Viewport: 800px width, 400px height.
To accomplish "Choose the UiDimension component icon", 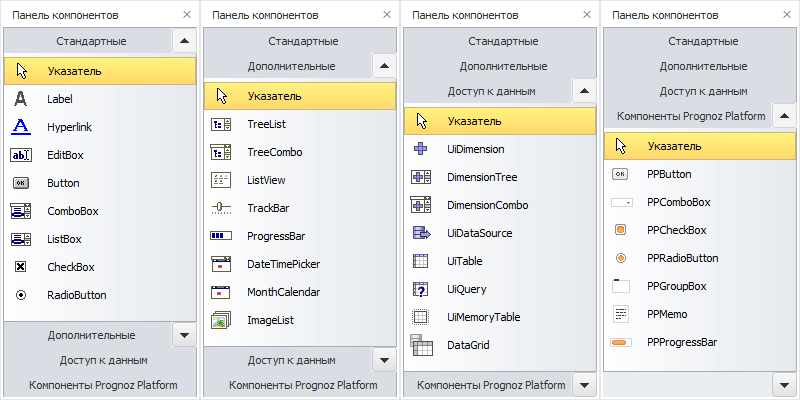I will click(421, 149).
